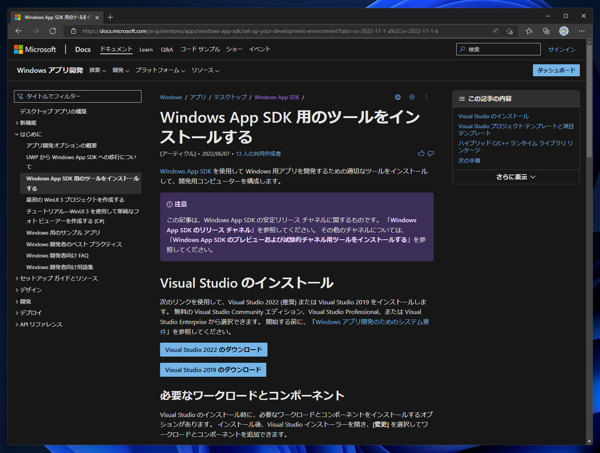Open the 13 人の共同作成者 link

(x=258, y=154)
